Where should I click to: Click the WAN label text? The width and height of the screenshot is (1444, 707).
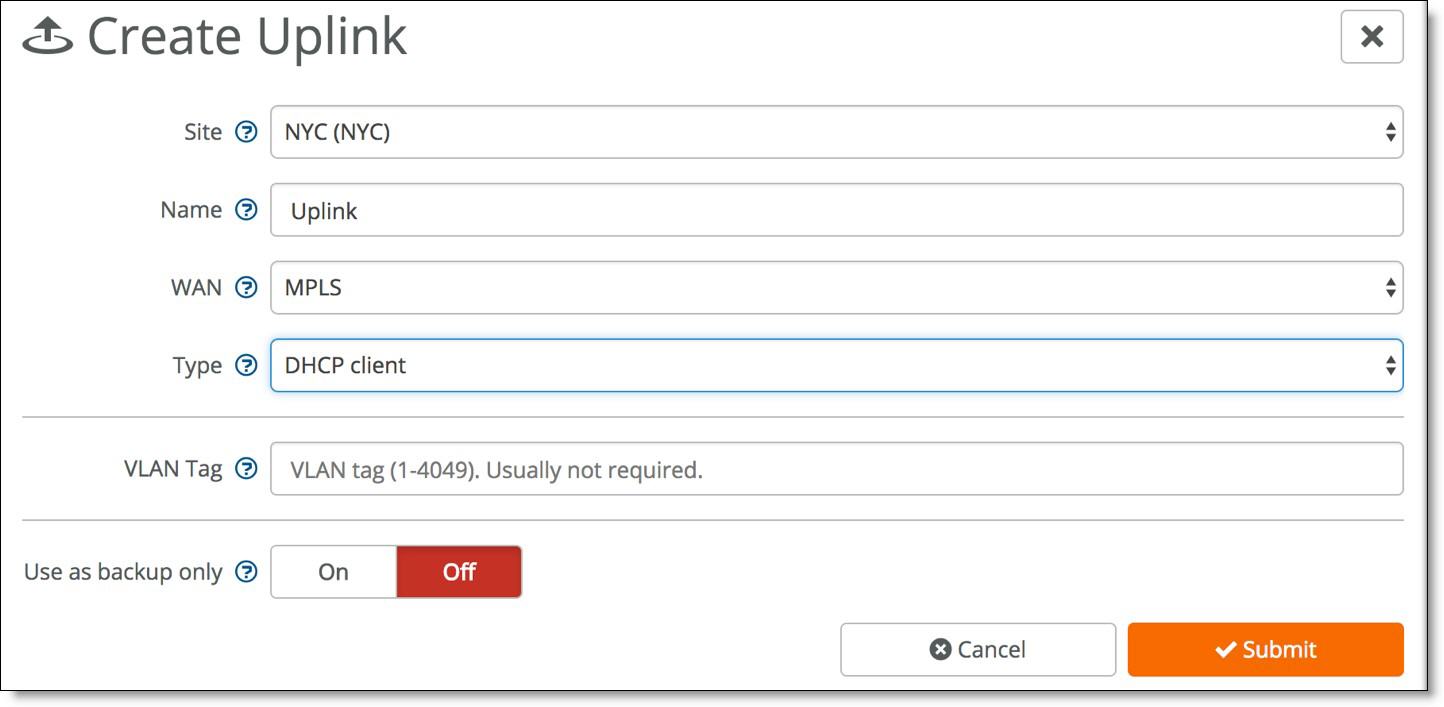click(x=196, y=288)
